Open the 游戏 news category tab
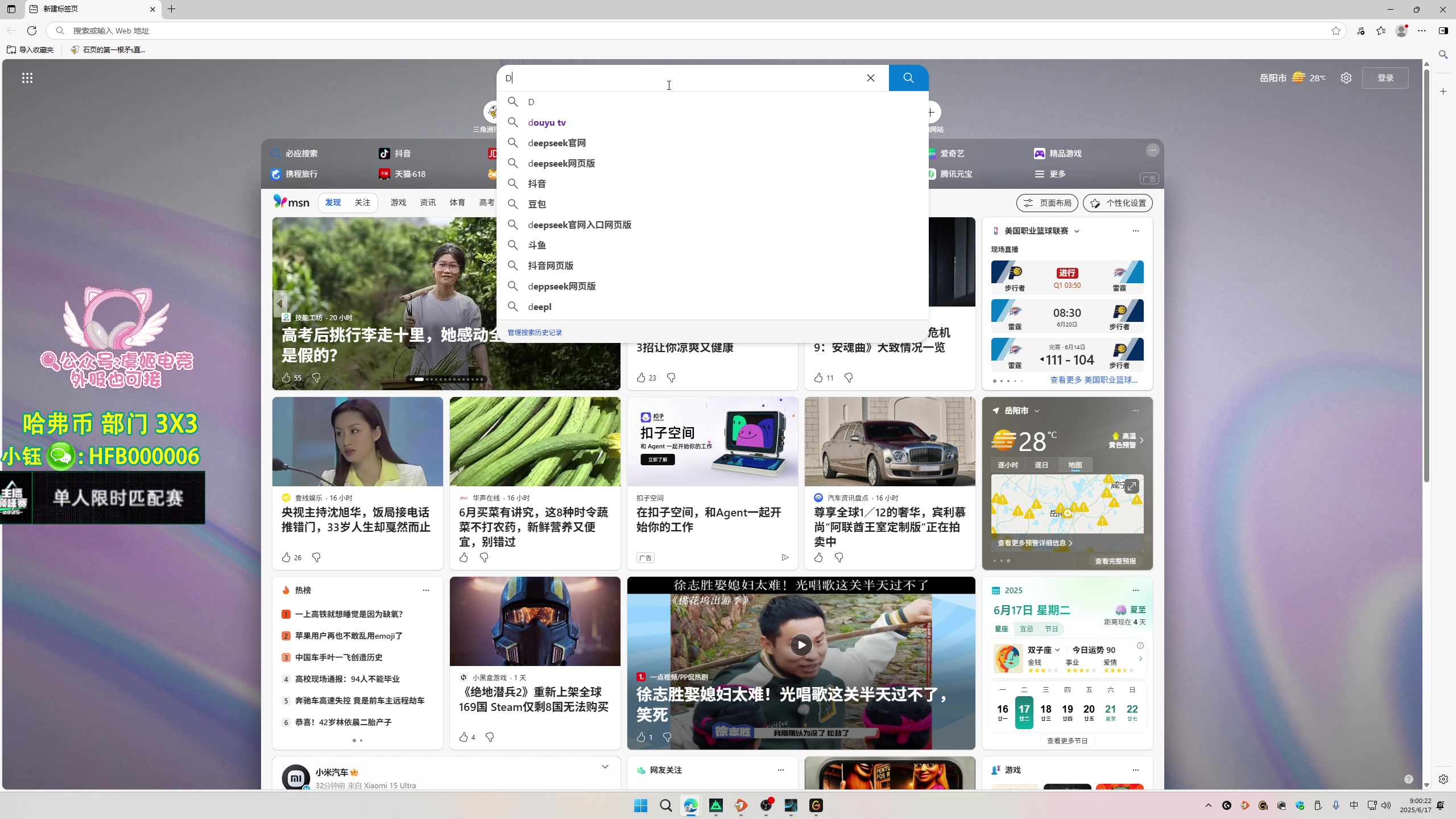Image resolution: width=1456 pixels, height=819 pixels. (x=398, y=202)
